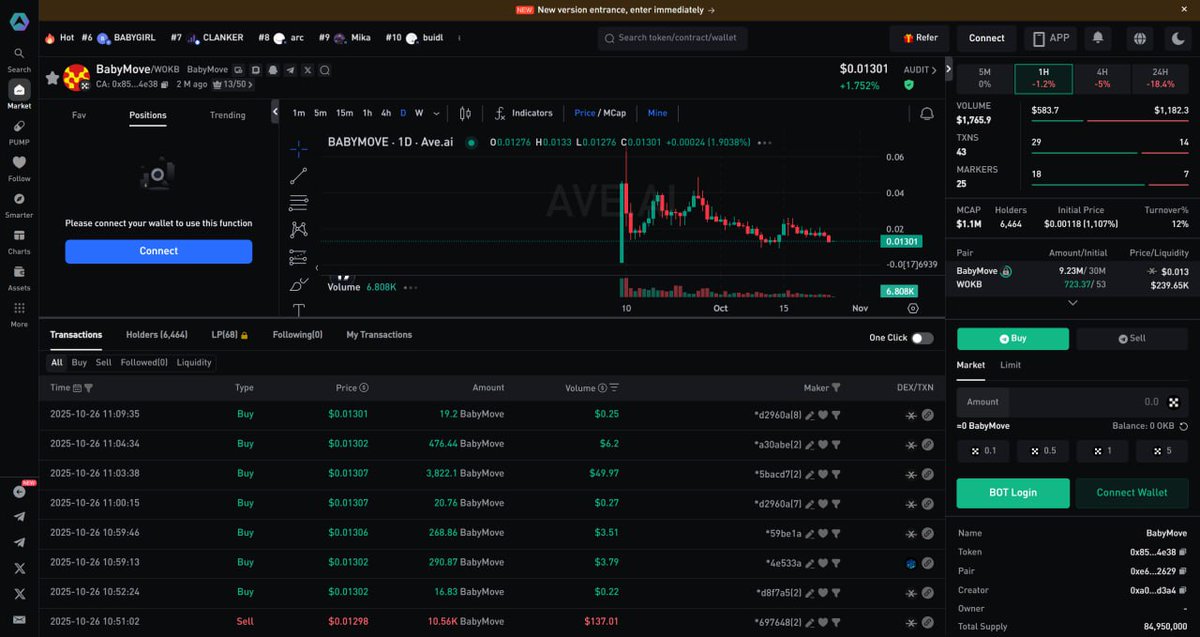The image size is (1200, 637).
Task: Switch chart to MCap view
Action: [614, 113]
